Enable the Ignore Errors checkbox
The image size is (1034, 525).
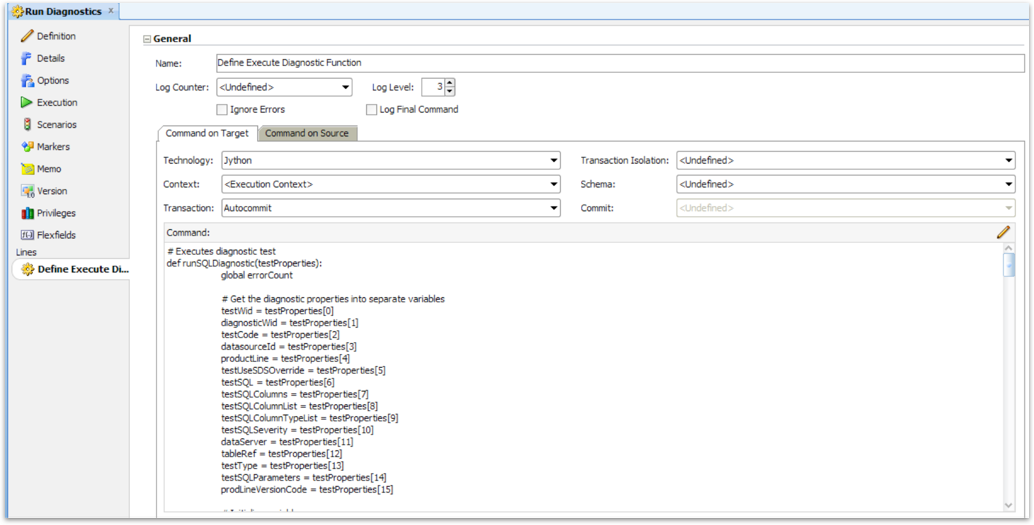click(x=222, y=109)
